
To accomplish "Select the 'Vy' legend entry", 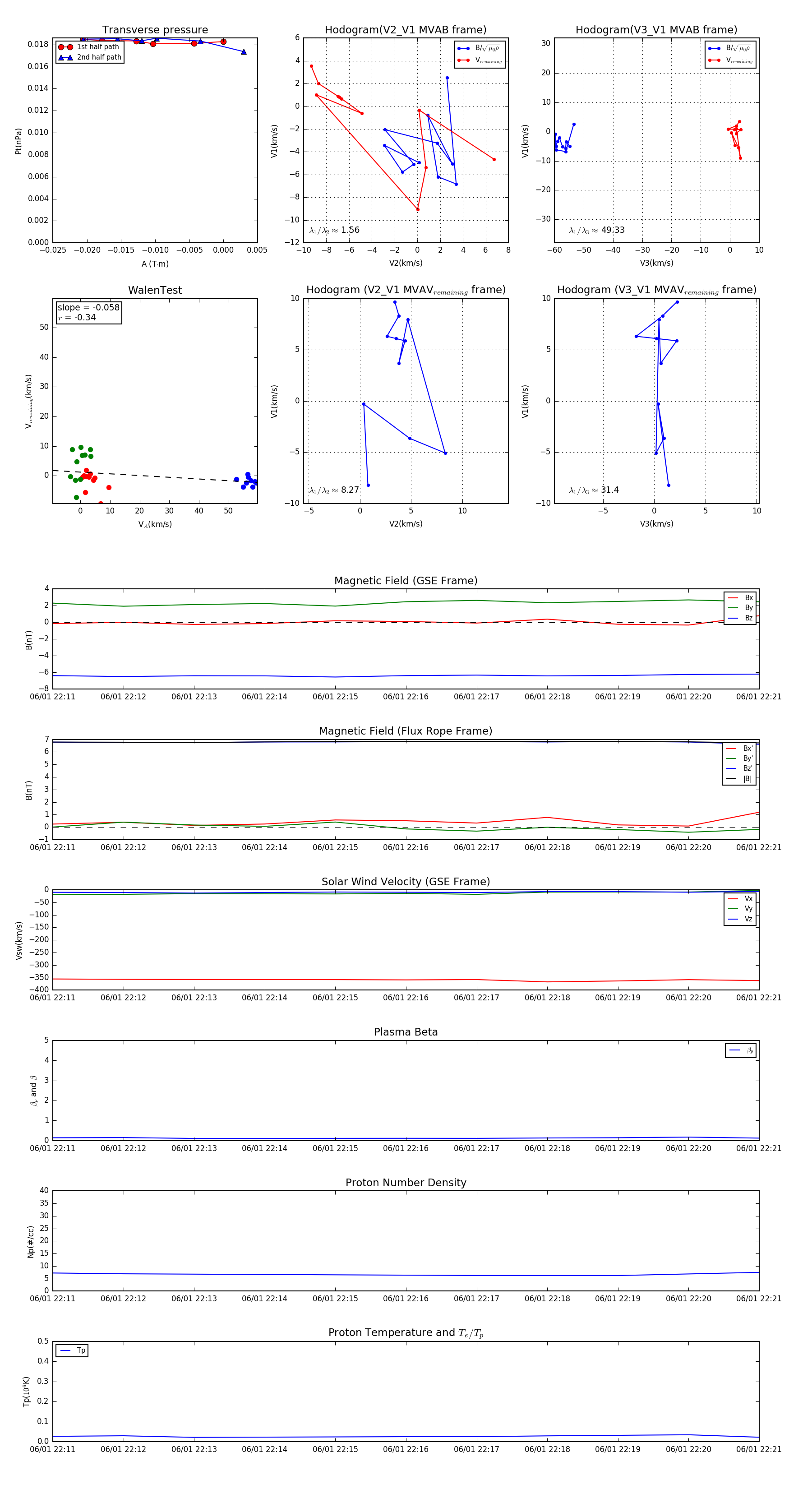I will (x=740, y=909).
